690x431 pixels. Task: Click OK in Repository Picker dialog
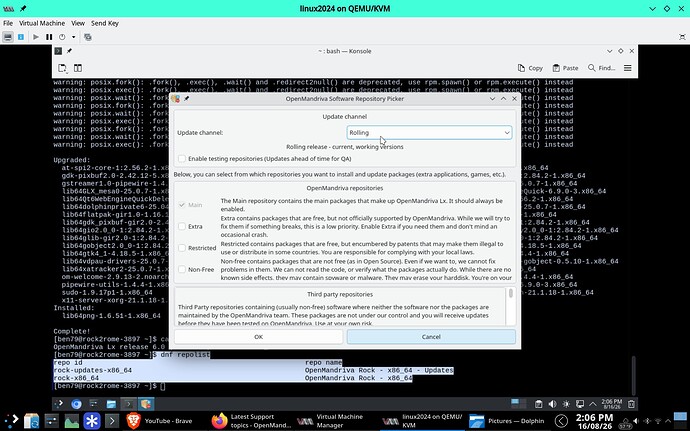pyautogui.click(x=258, y=337)
